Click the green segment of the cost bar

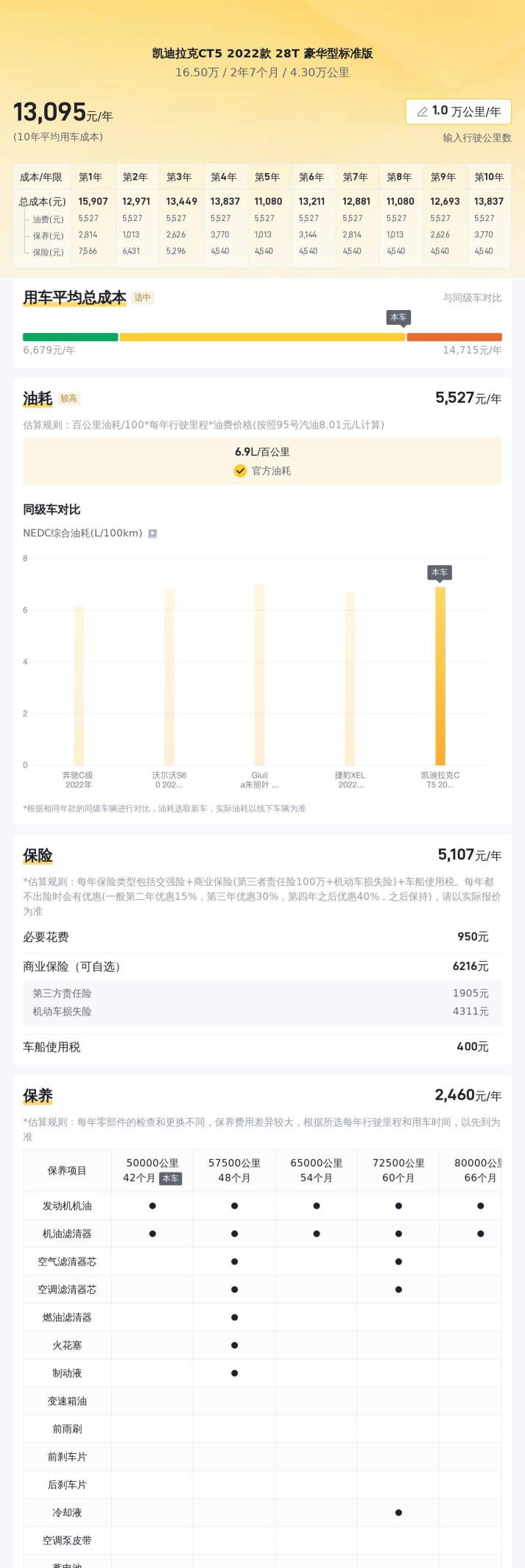[x=70, y=337]
